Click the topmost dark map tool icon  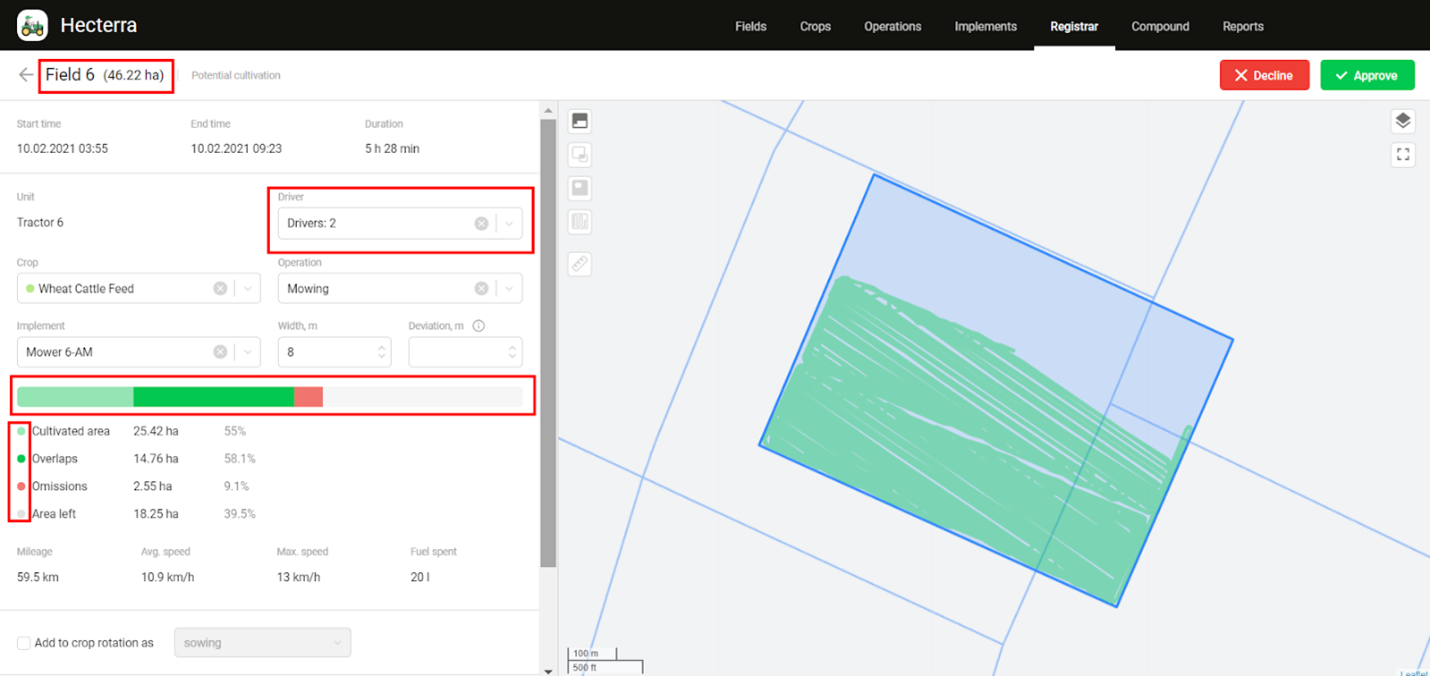pyautogui.click(x=579, y=122)
